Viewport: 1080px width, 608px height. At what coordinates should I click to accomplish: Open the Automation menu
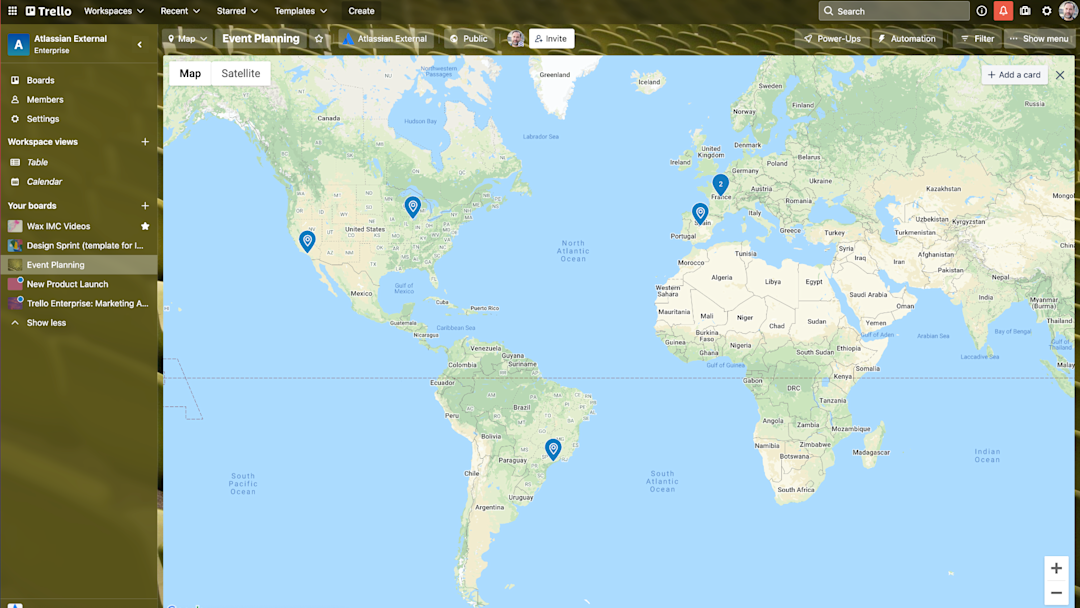(x=908, y=38)
